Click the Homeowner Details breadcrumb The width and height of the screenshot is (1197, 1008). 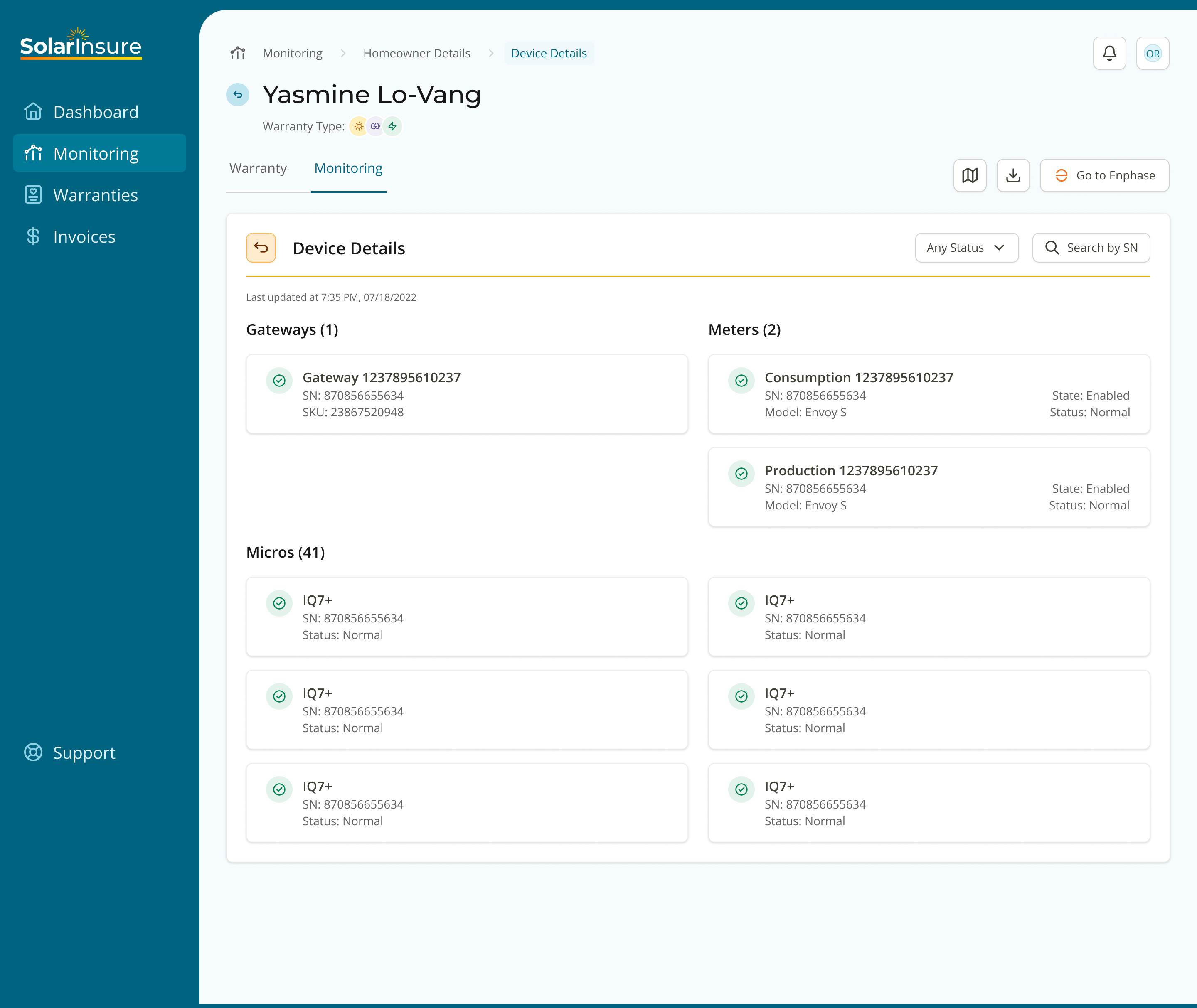(x=416, y=53)
